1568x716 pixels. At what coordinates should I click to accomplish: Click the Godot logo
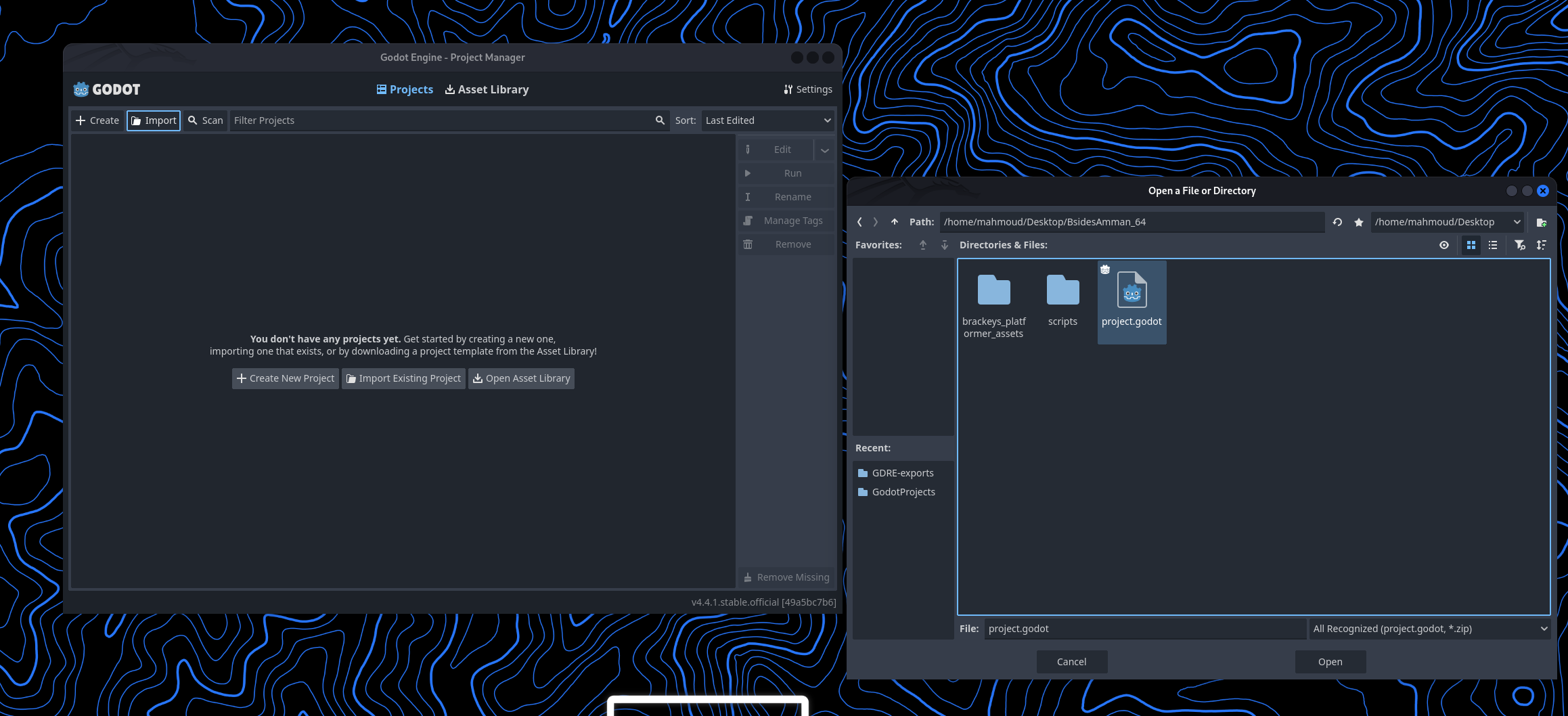[x=107, y=89]
